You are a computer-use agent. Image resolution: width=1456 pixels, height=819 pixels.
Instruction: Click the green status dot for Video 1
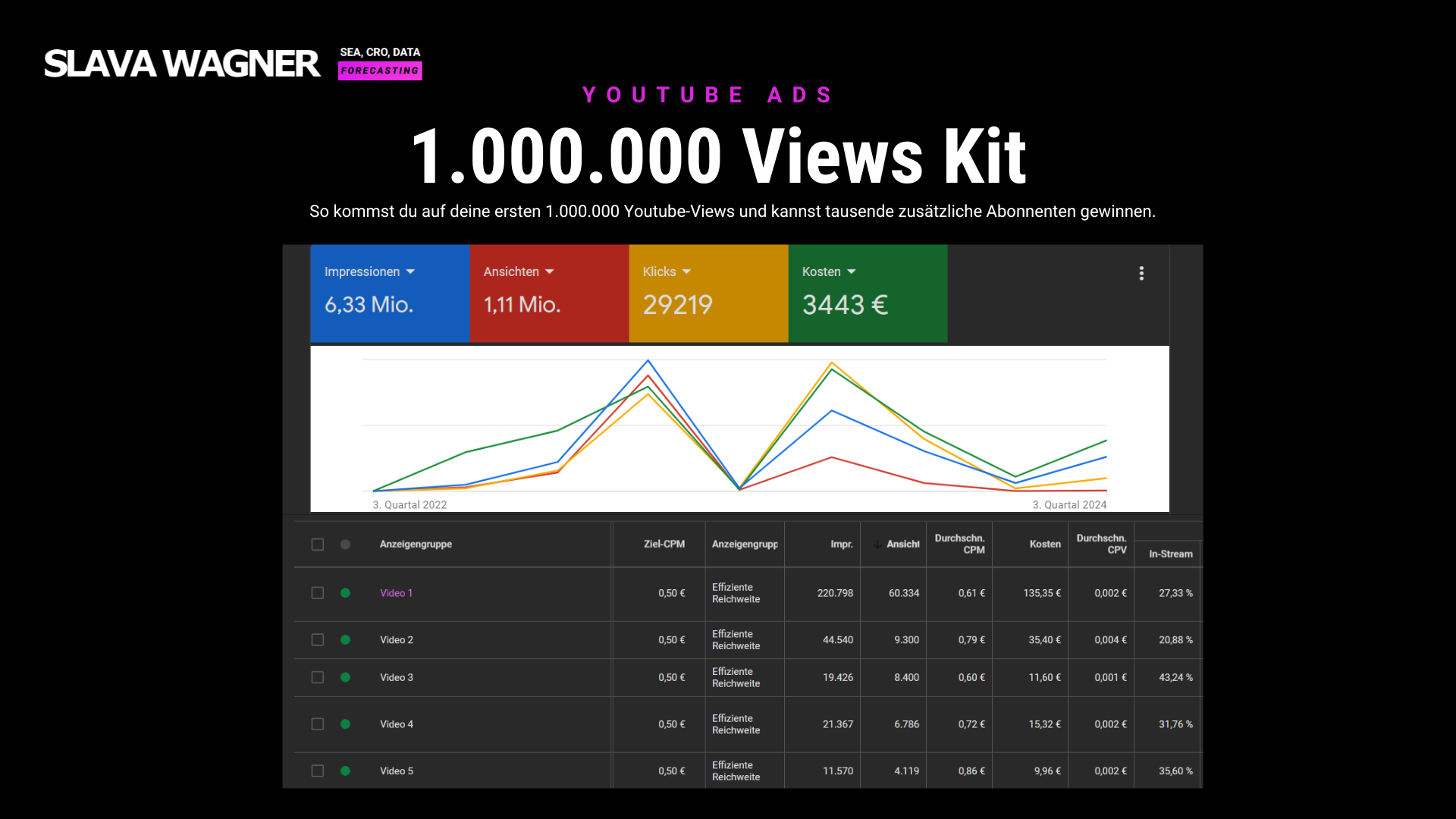[345, 593]
